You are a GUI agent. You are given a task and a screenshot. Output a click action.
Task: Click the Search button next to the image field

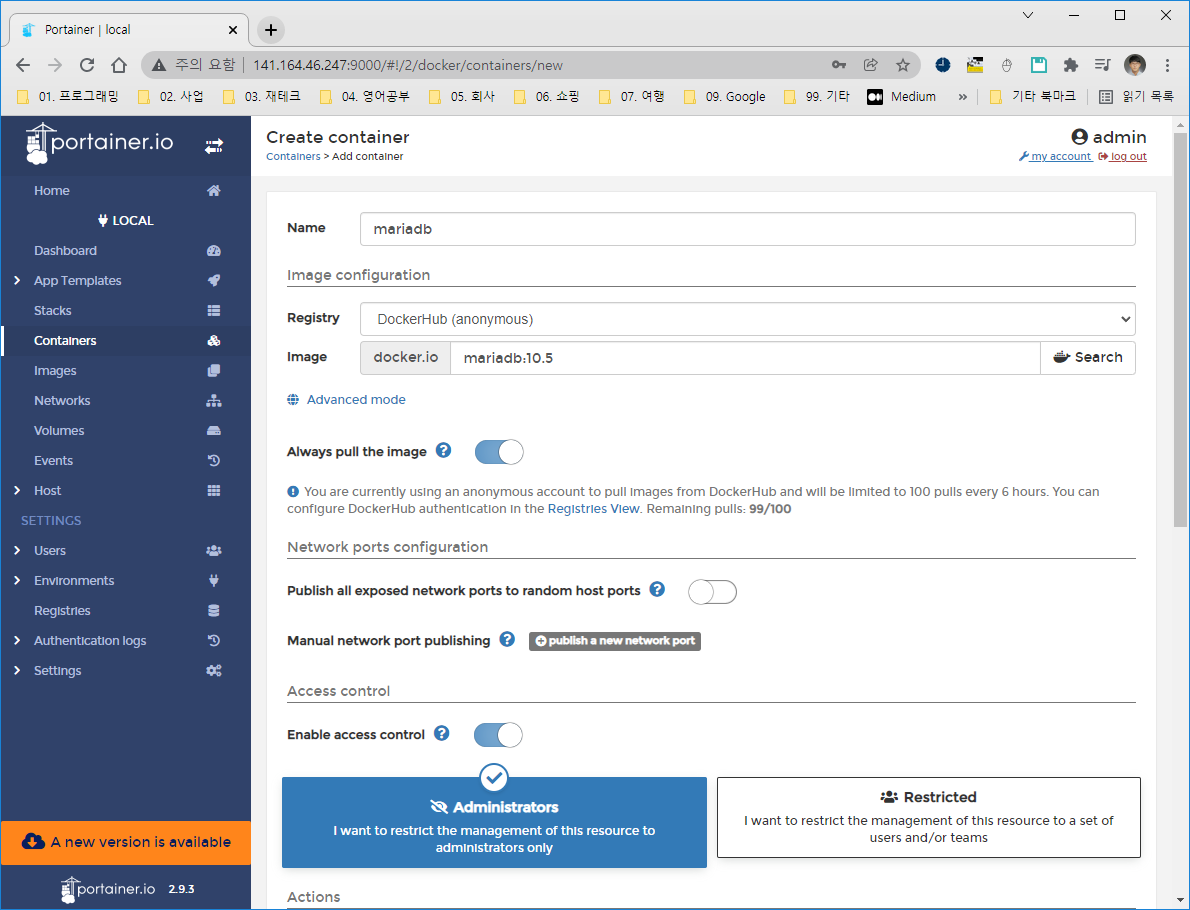1087,357
